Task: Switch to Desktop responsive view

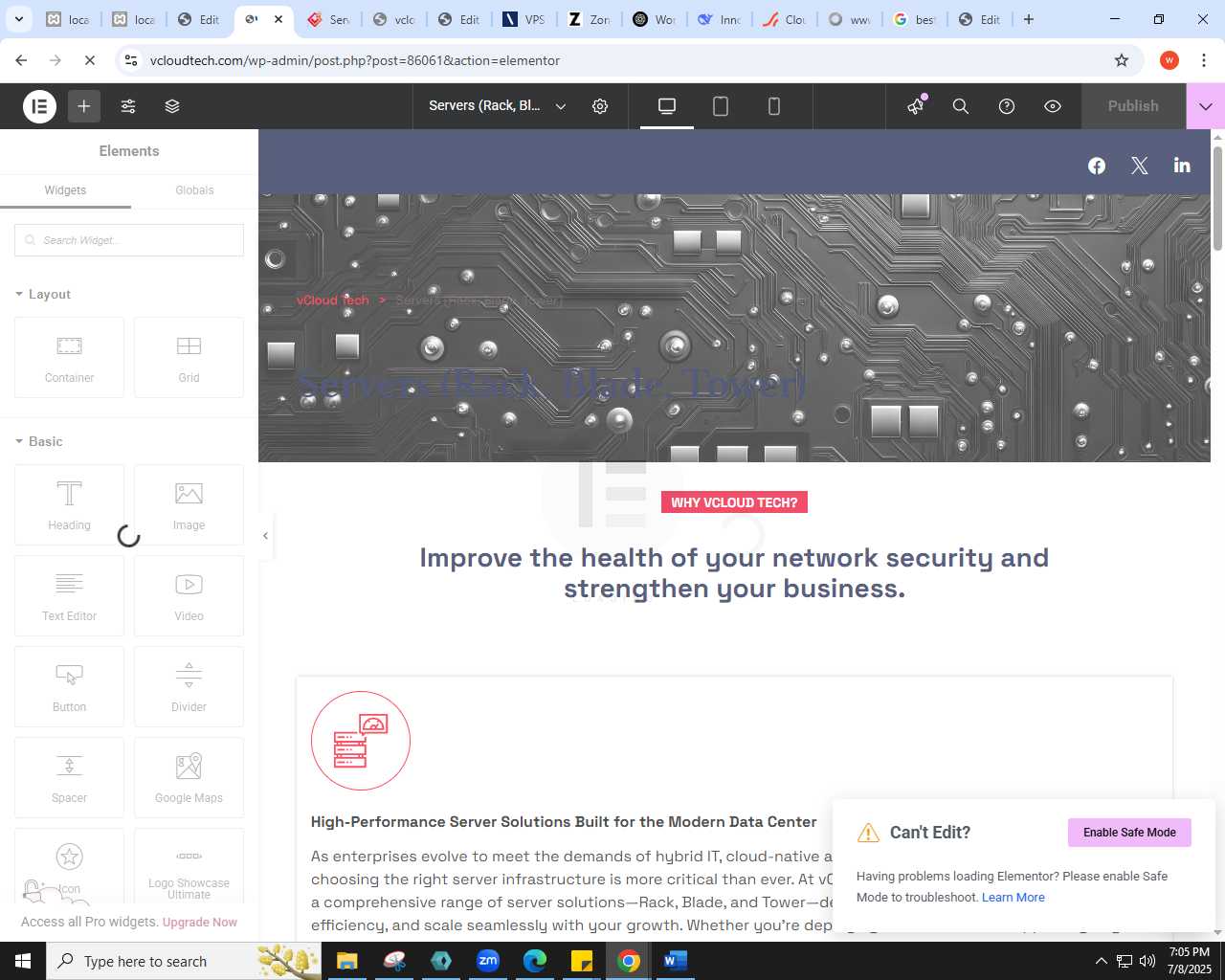Action: [x=667, y=106]
